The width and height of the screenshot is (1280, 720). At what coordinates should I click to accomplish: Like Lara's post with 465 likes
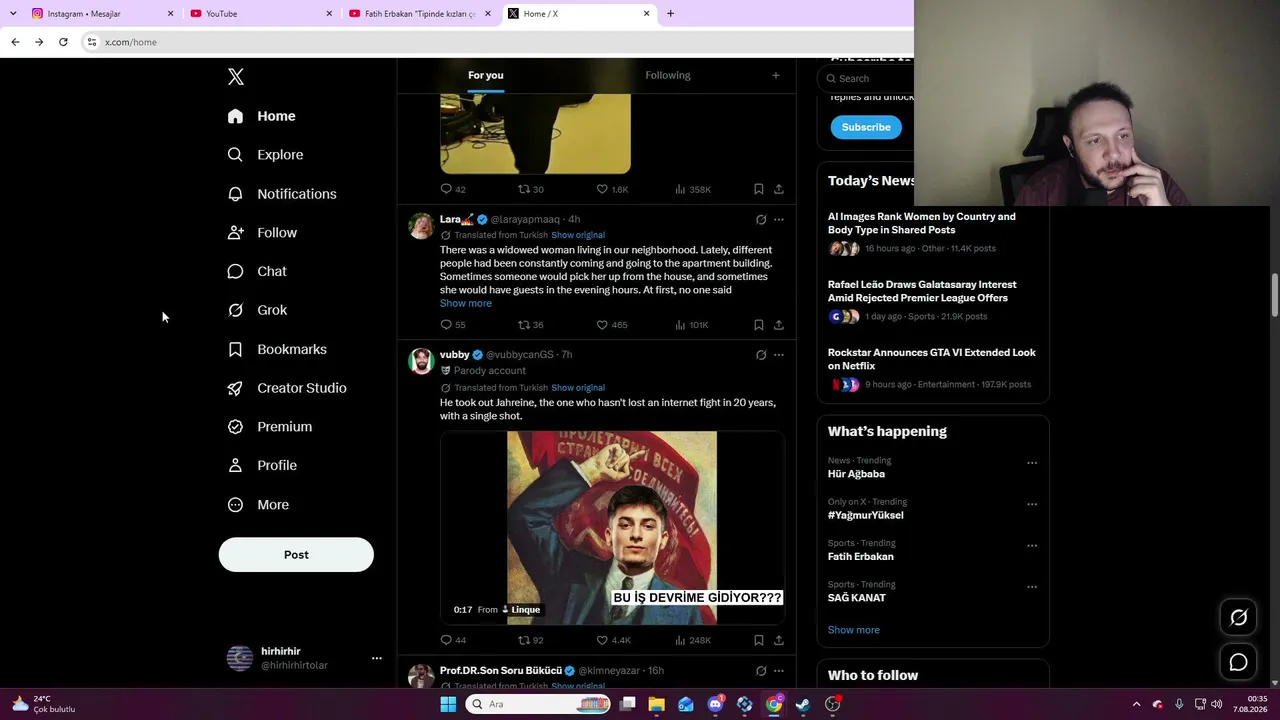pyautogui.click(x=602, y=325)
